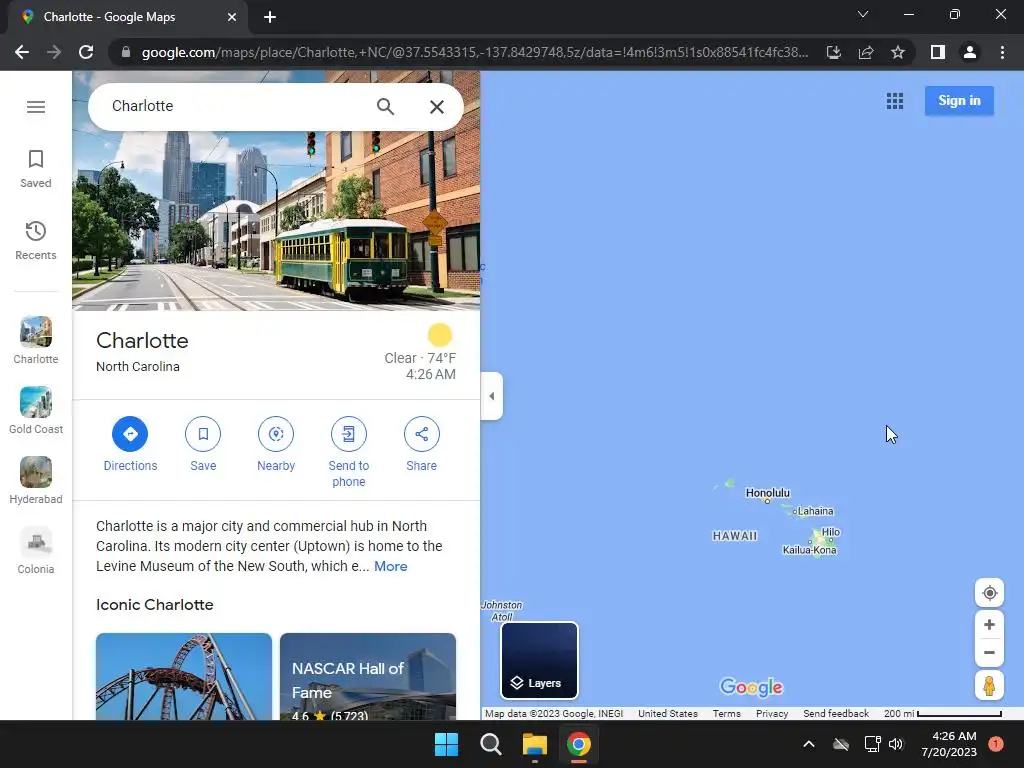Open Google apps grid
1024x768 pixels.
coord(895,101)
